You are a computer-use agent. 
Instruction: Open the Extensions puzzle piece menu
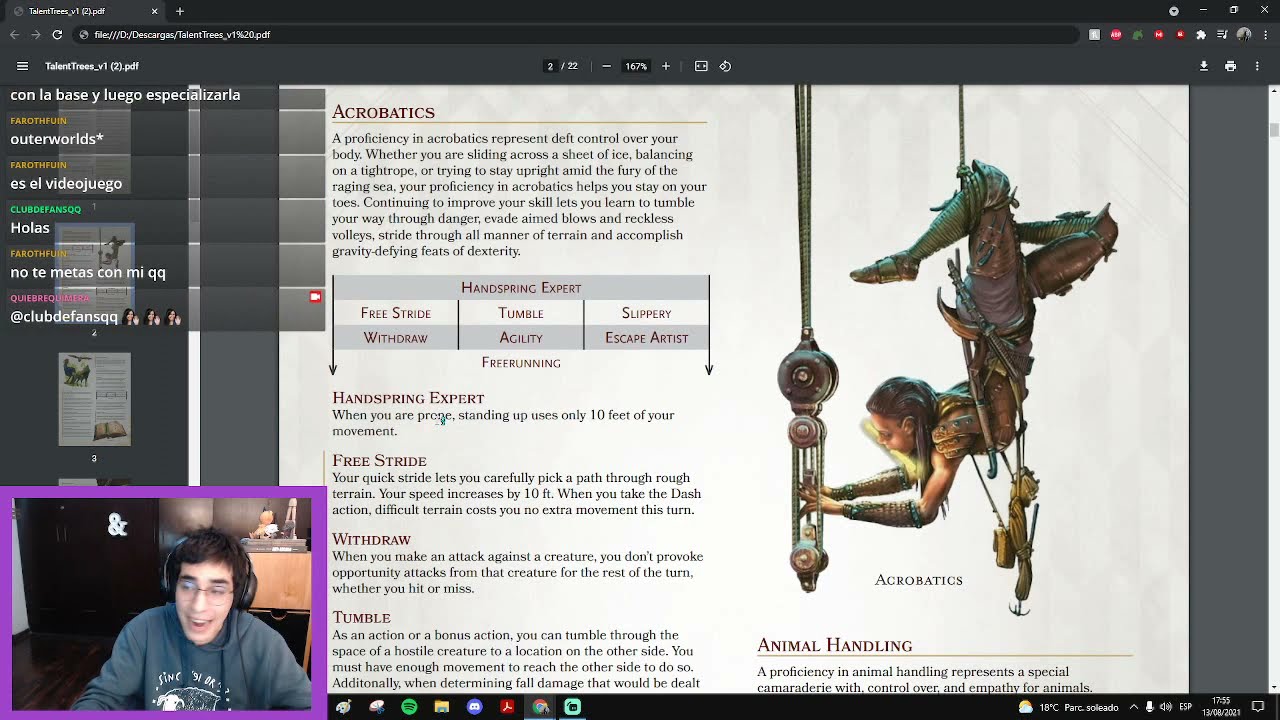pos(1201,35)
